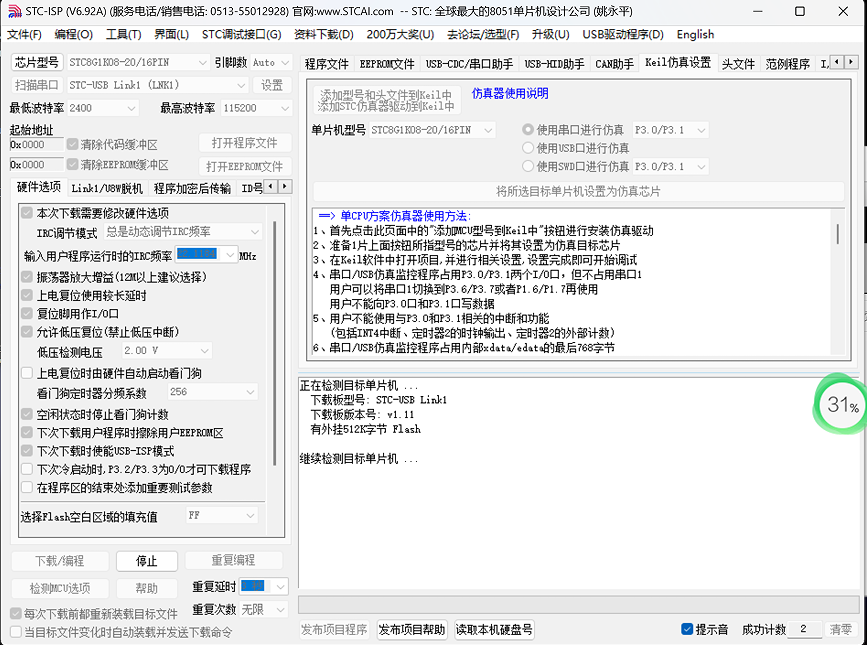Open the CAN助手 tab
Viewport: 867px width, 645px height.
[x=614, y=64]
